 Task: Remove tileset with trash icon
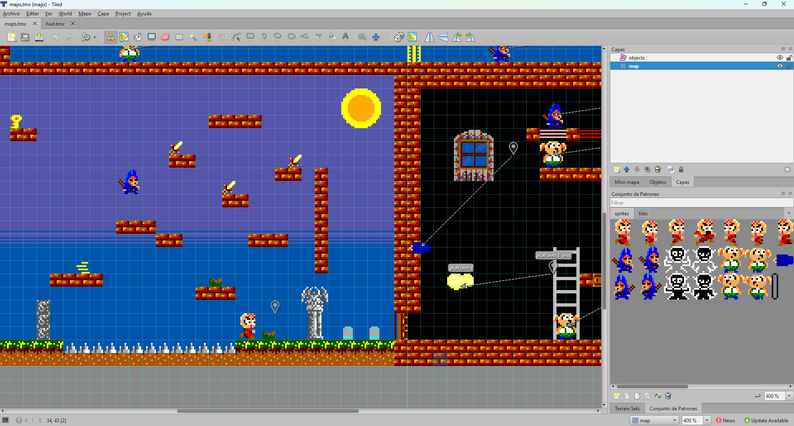click(668, 396)
